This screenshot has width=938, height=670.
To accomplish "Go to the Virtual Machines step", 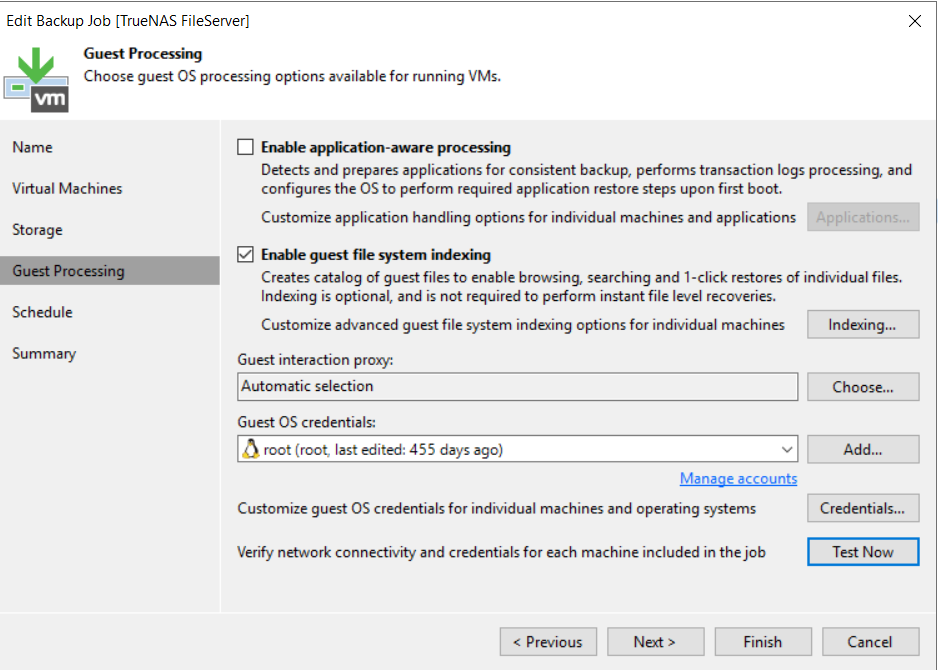I will [x=67, y=188].
